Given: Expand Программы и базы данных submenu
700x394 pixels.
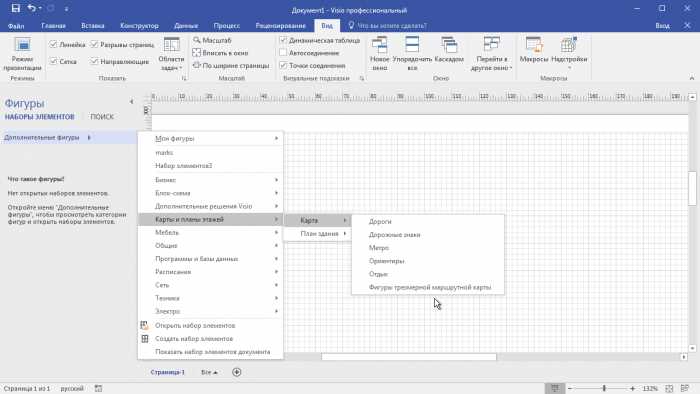Looking at the screenshot, I should click(210, 259).
